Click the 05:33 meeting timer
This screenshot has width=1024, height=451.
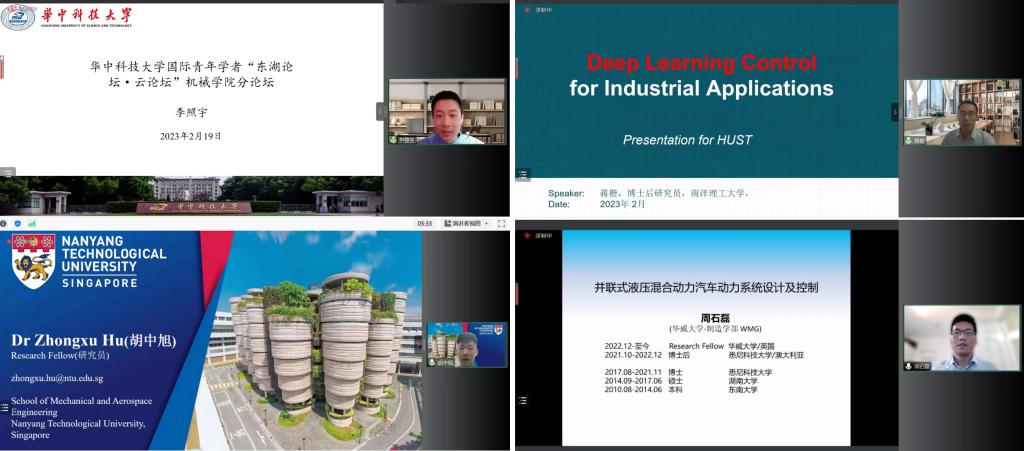[425, 223]
